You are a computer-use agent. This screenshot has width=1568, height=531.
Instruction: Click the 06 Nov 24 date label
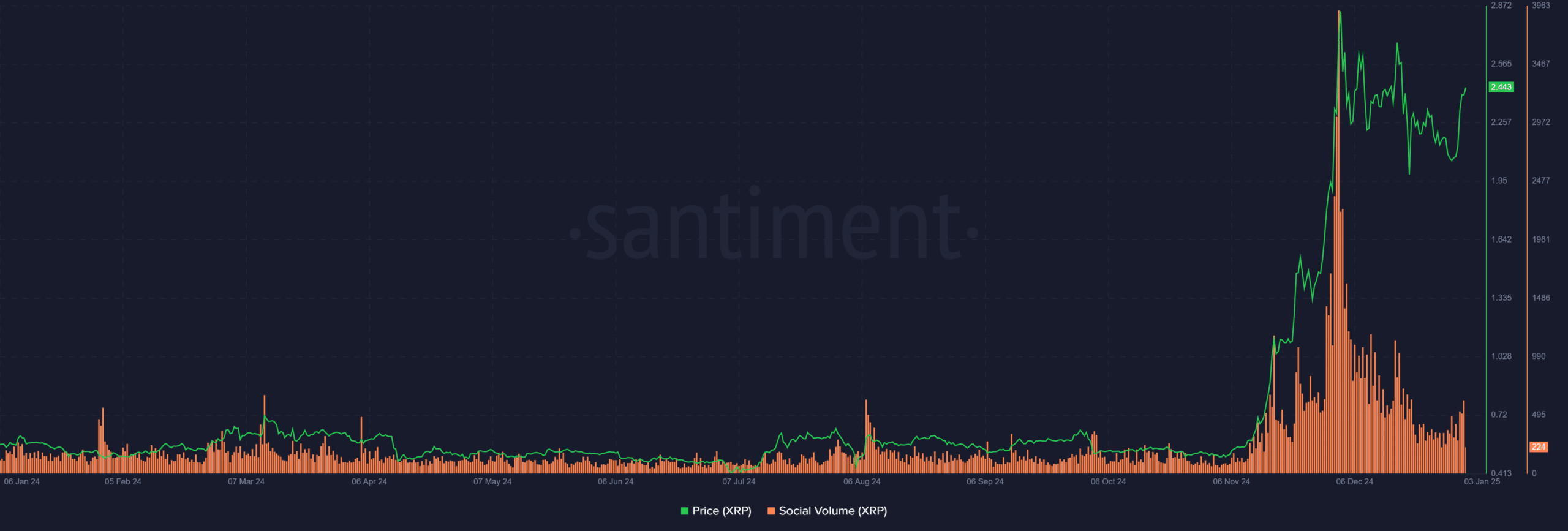click(1231, 481)
